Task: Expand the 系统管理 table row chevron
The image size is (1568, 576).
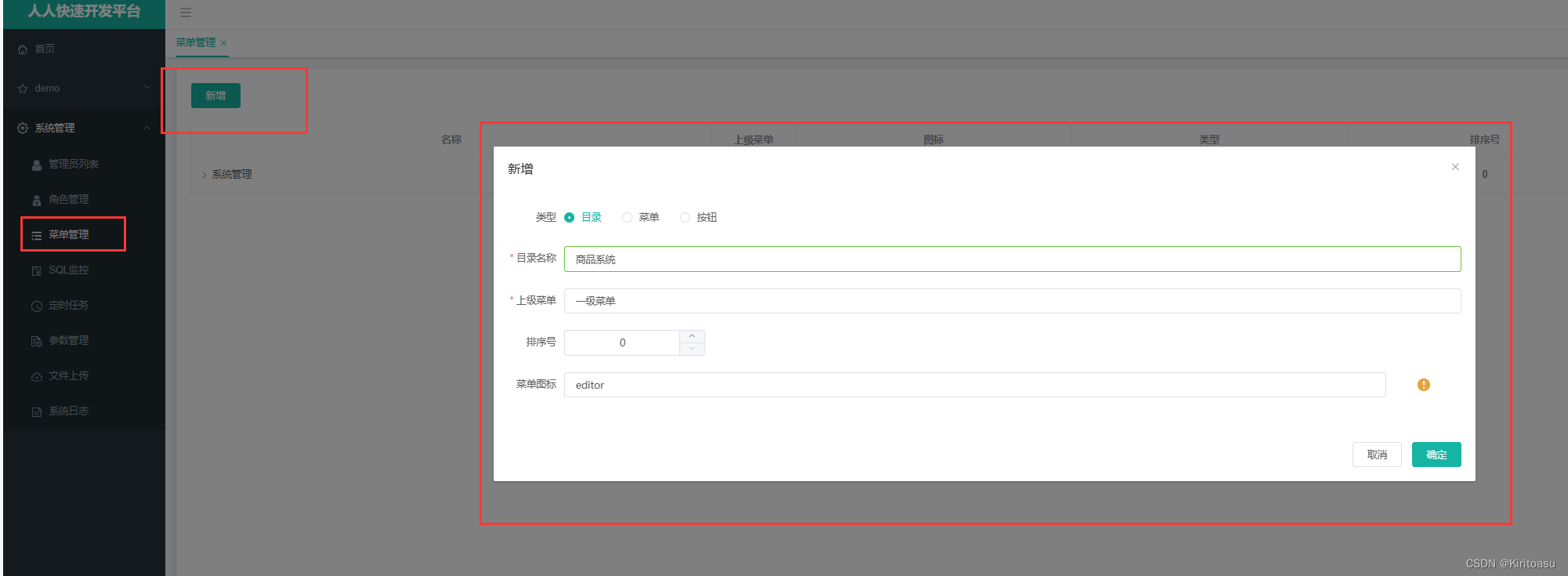Action: point(205,175)
